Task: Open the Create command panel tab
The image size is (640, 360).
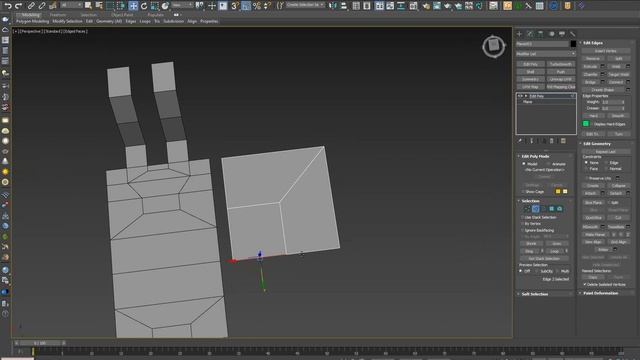Action: pos(520,34)
